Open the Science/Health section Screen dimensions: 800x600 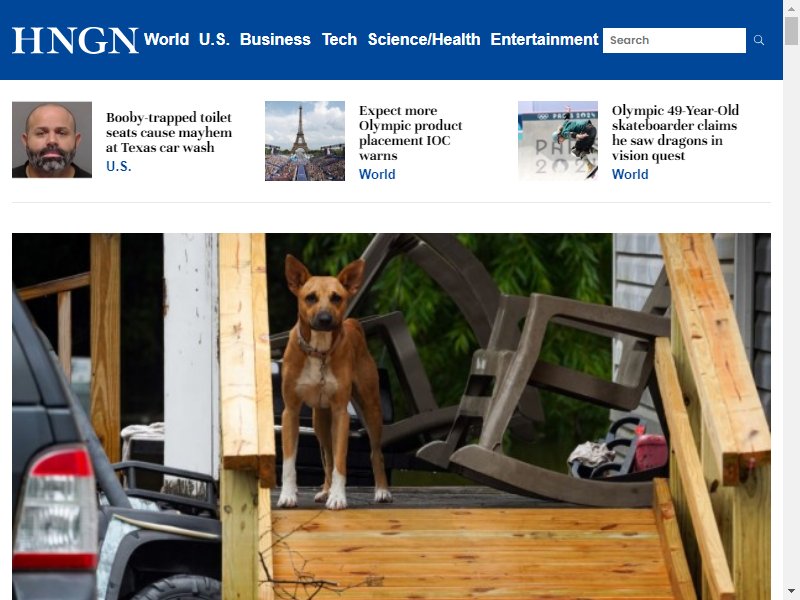point(424,39)
